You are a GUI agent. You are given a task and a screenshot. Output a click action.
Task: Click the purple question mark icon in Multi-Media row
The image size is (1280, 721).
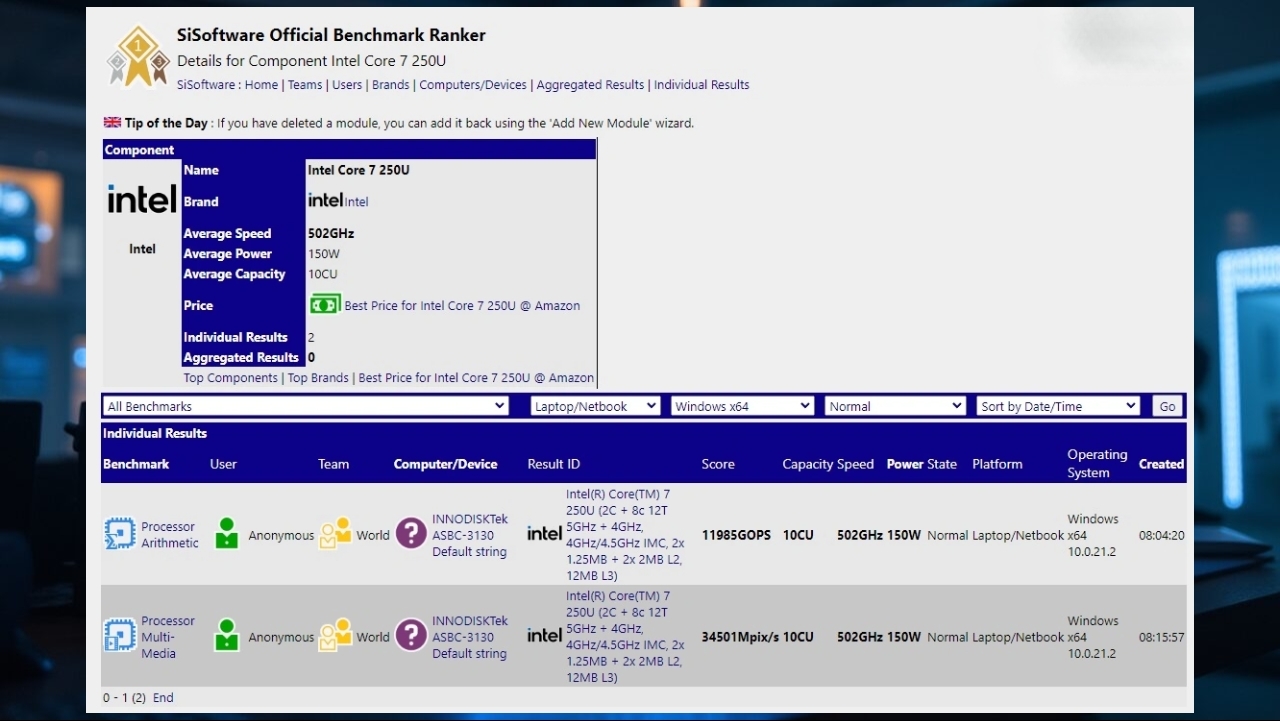pyautogui.click(x=411, y=636)
